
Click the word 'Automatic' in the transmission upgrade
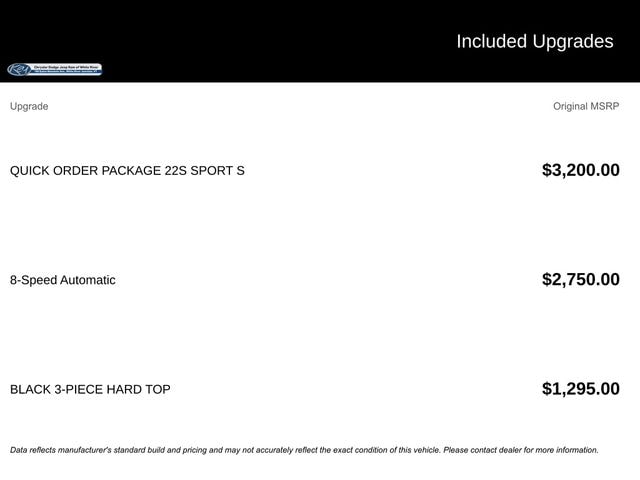(88, 280)
